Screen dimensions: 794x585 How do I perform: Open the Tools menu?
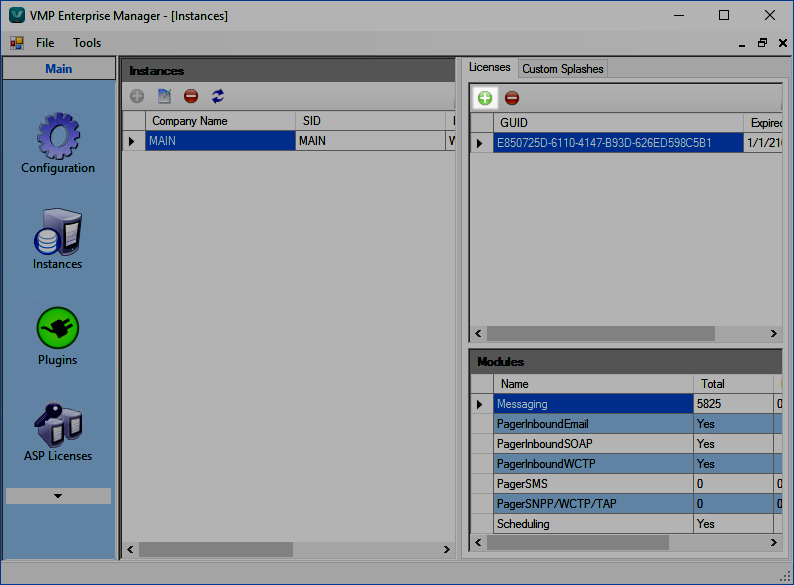[87, 43]
